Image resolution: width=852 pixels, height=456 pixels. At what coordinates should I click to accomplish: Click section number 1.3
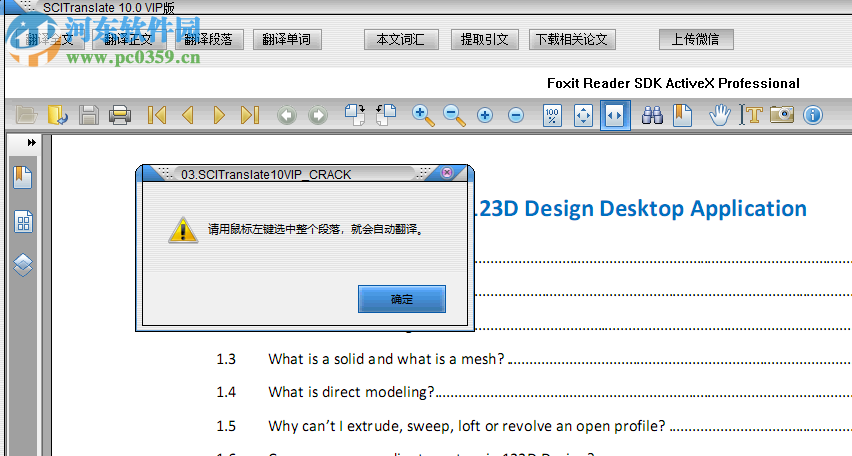[x=226, y=359]
